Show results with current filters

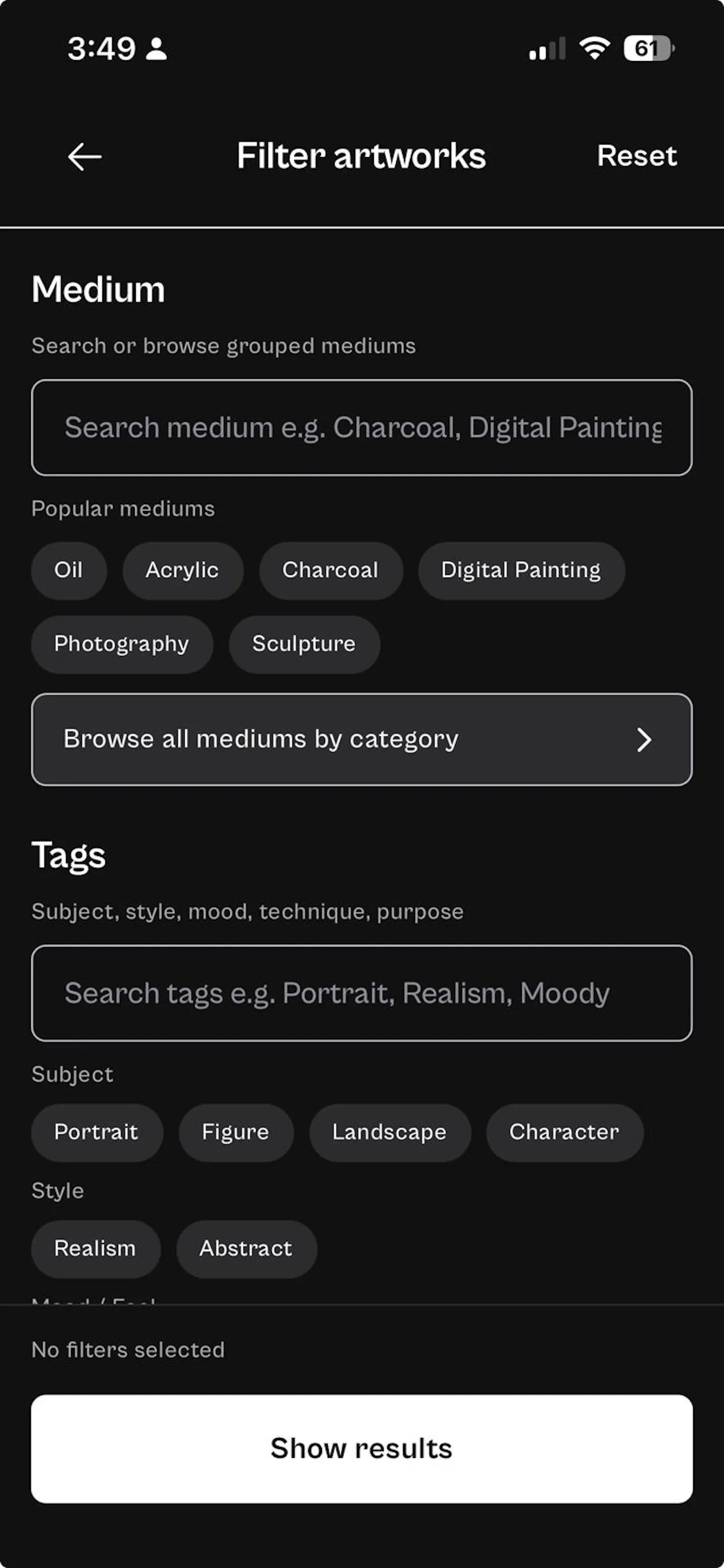(362, 1448)
